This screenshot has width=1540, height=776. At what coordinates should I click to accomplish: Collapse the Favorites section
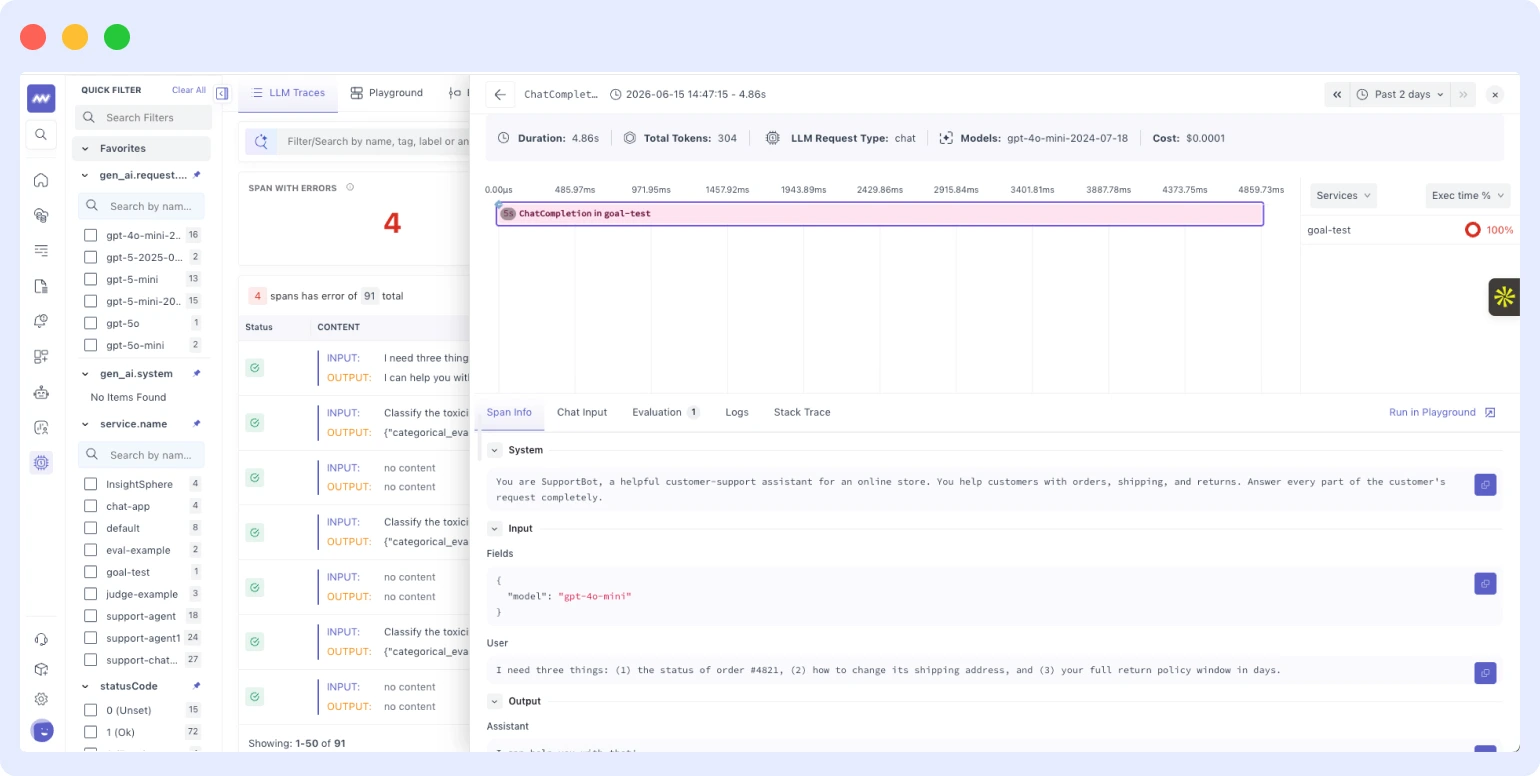[x=85, y=148]
